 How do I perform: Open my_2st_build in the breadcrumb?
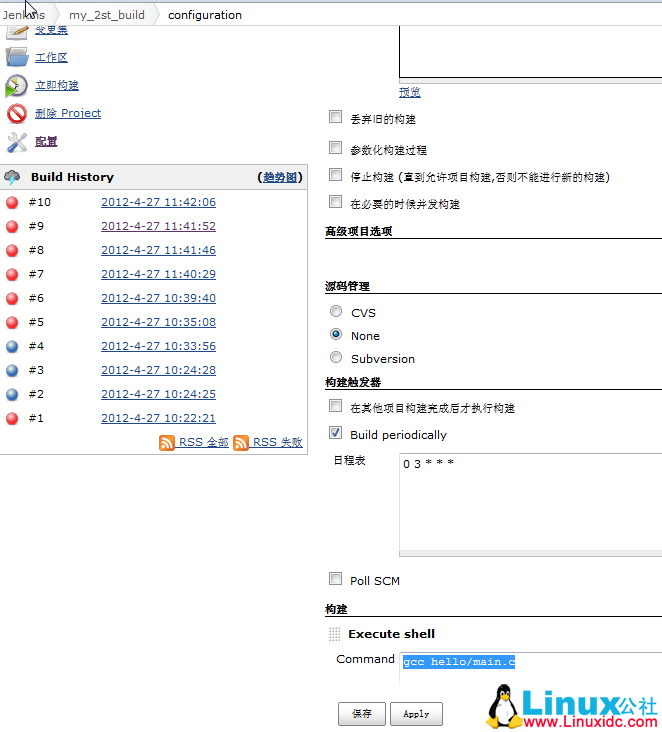[x=106, y=15]
